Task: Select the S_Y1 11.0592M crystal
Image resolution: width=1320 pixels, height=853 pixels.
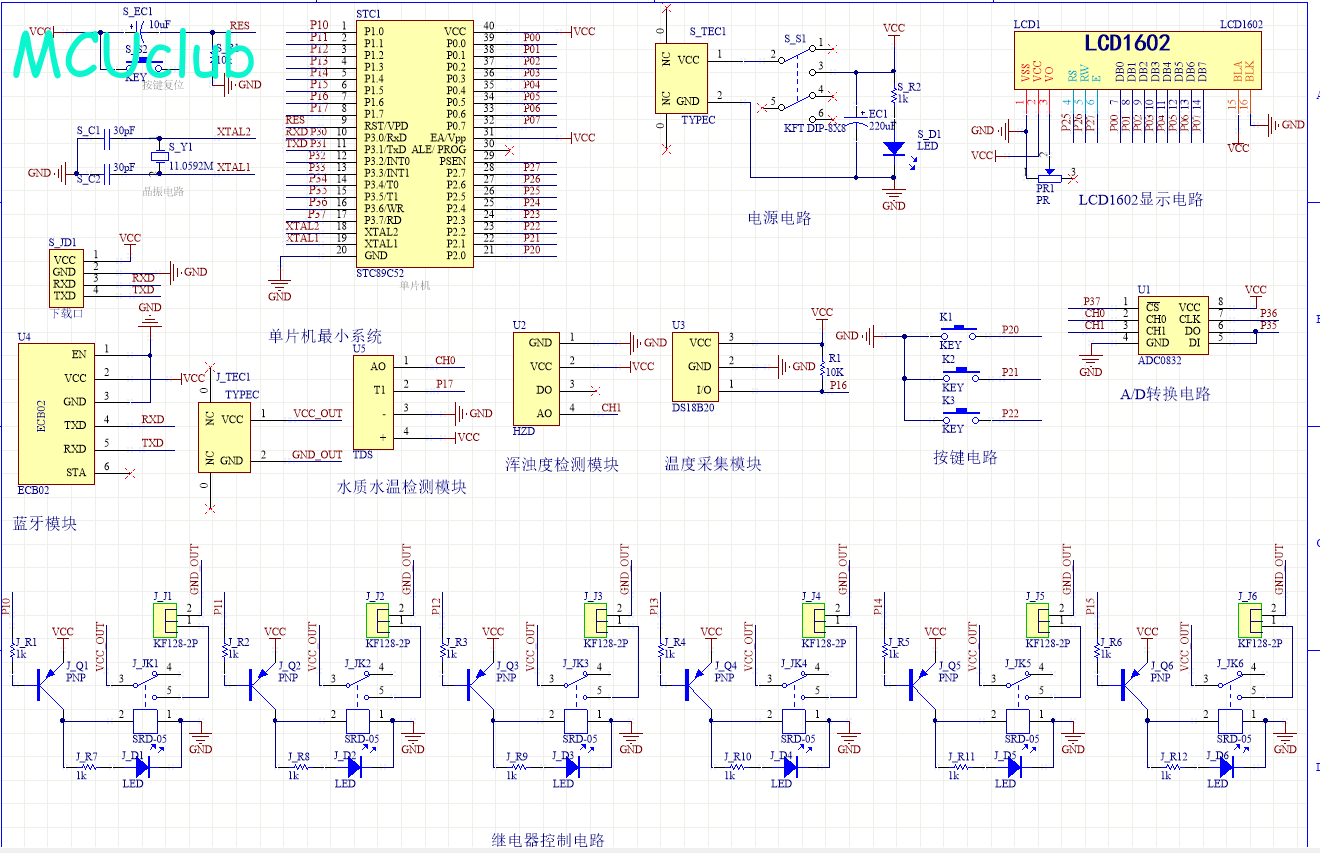Action: [x=159, y=155]
